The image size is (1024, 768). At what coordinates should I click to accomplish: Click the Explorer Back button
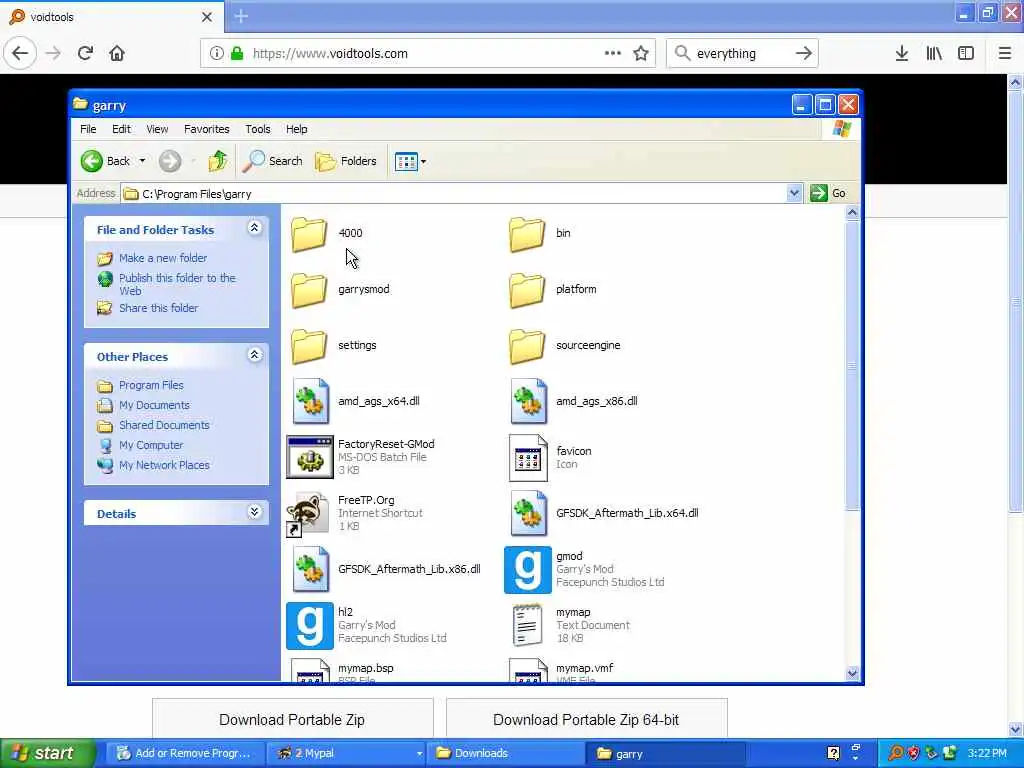click(x=106, y=161)
